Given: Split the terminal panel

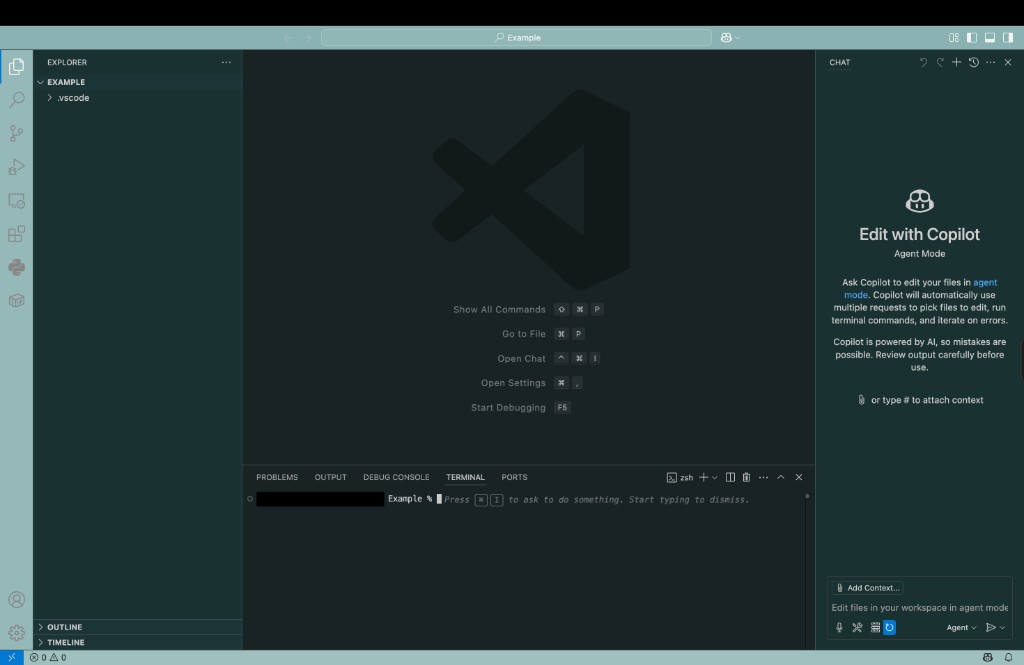Looking at the screenshot, I should coord(730,478).
